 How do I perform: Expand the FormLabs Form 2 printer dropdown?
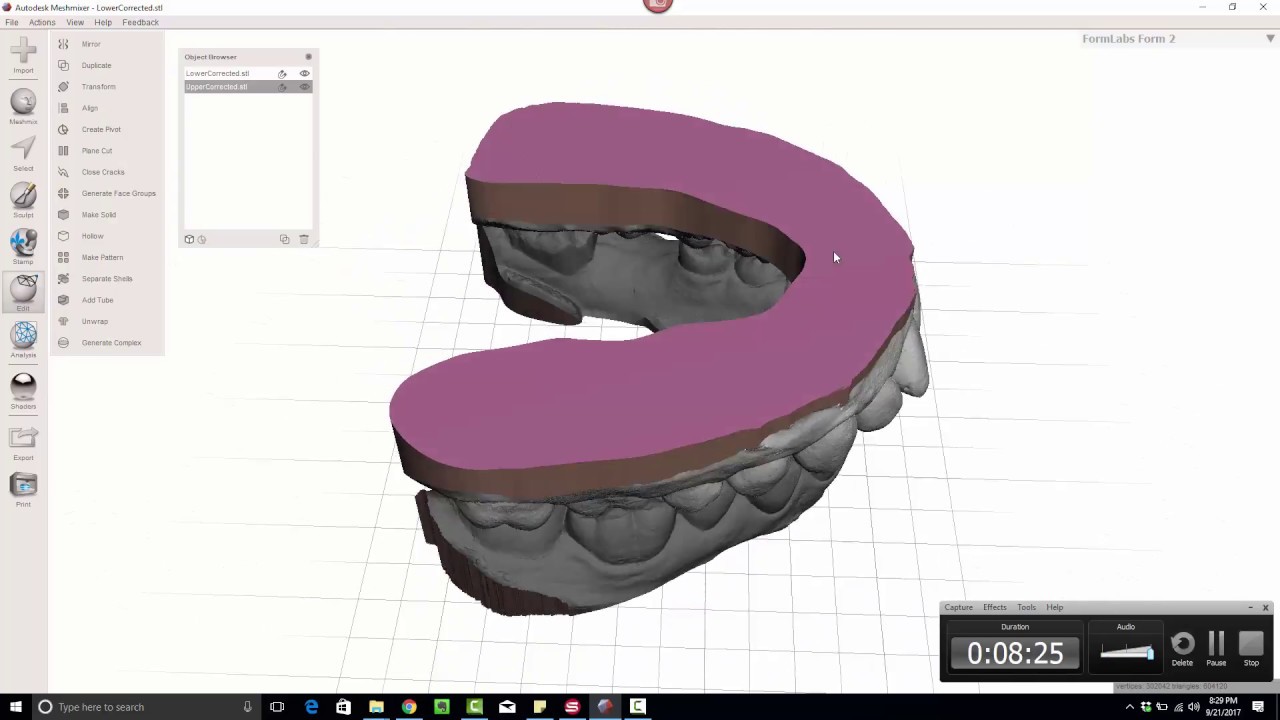pyautogui.click(x=1271, y=38)
